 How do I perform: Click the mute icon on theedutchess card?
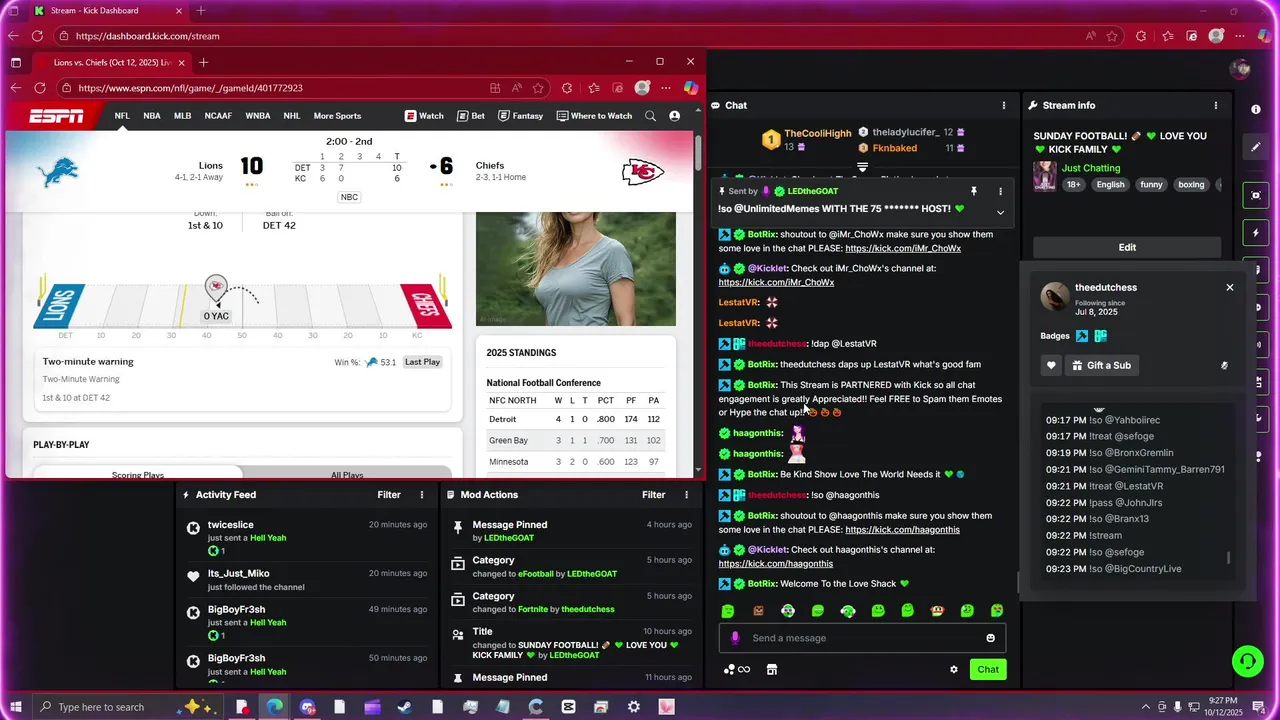pos(1224,366)
